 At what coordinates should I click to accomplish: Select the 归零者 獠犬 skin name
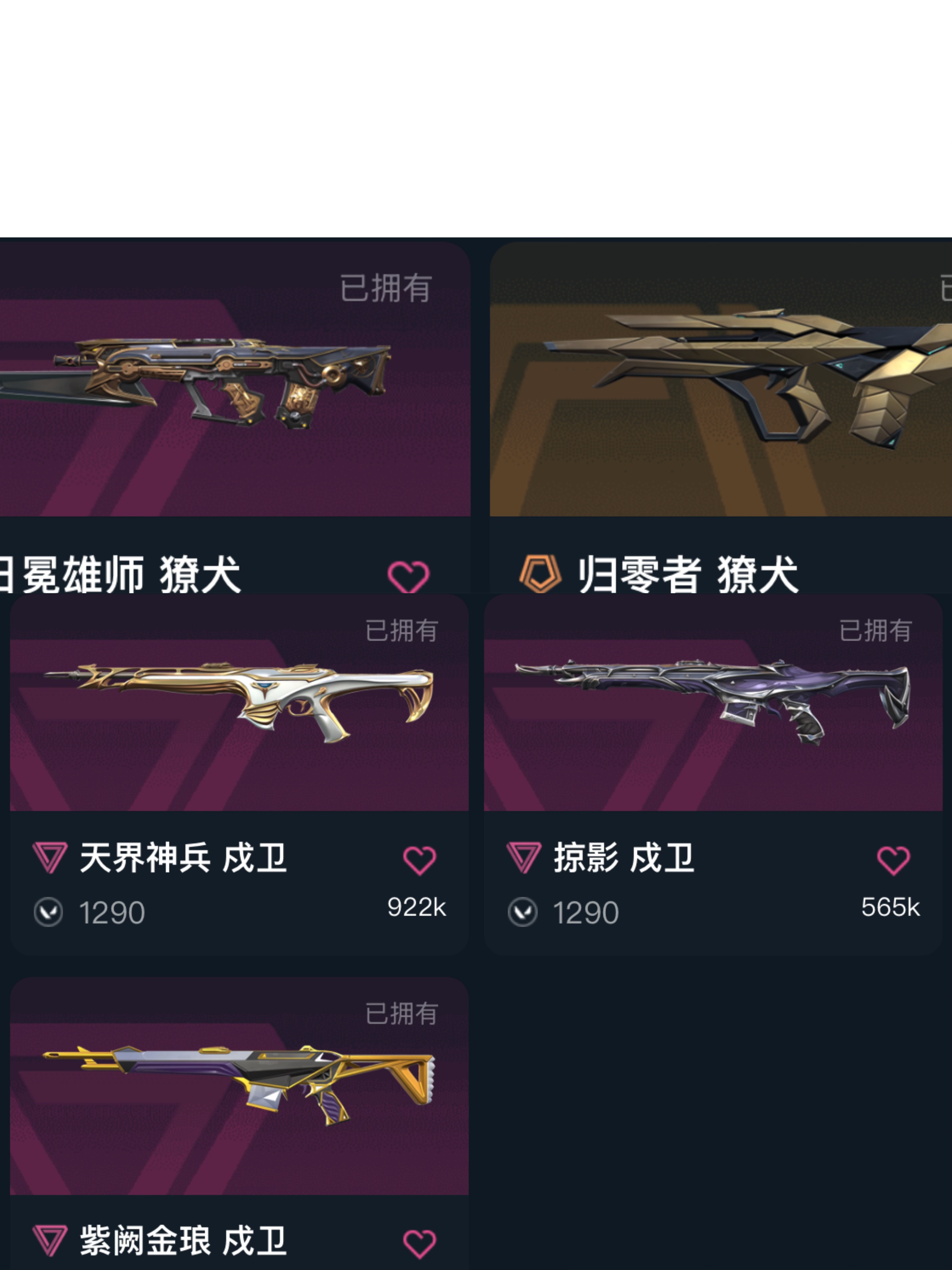tap(688, 574)
